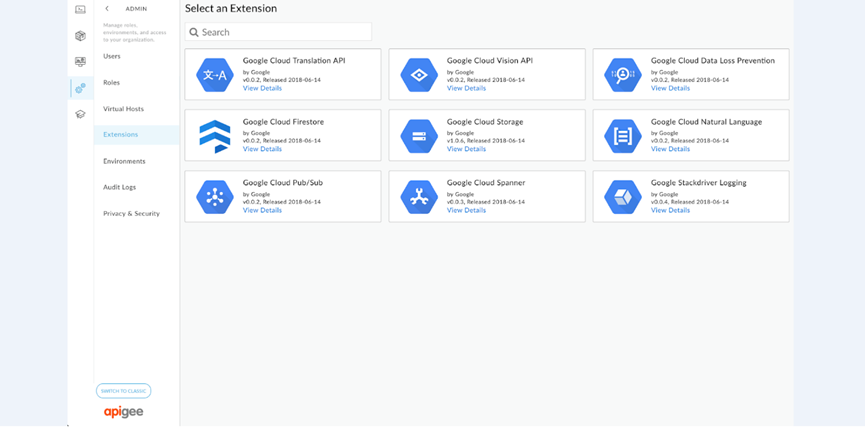This screenshot has height=427, width=865.
Task: View Details for Google Cloud Firestore
Action: click(262, 149)
